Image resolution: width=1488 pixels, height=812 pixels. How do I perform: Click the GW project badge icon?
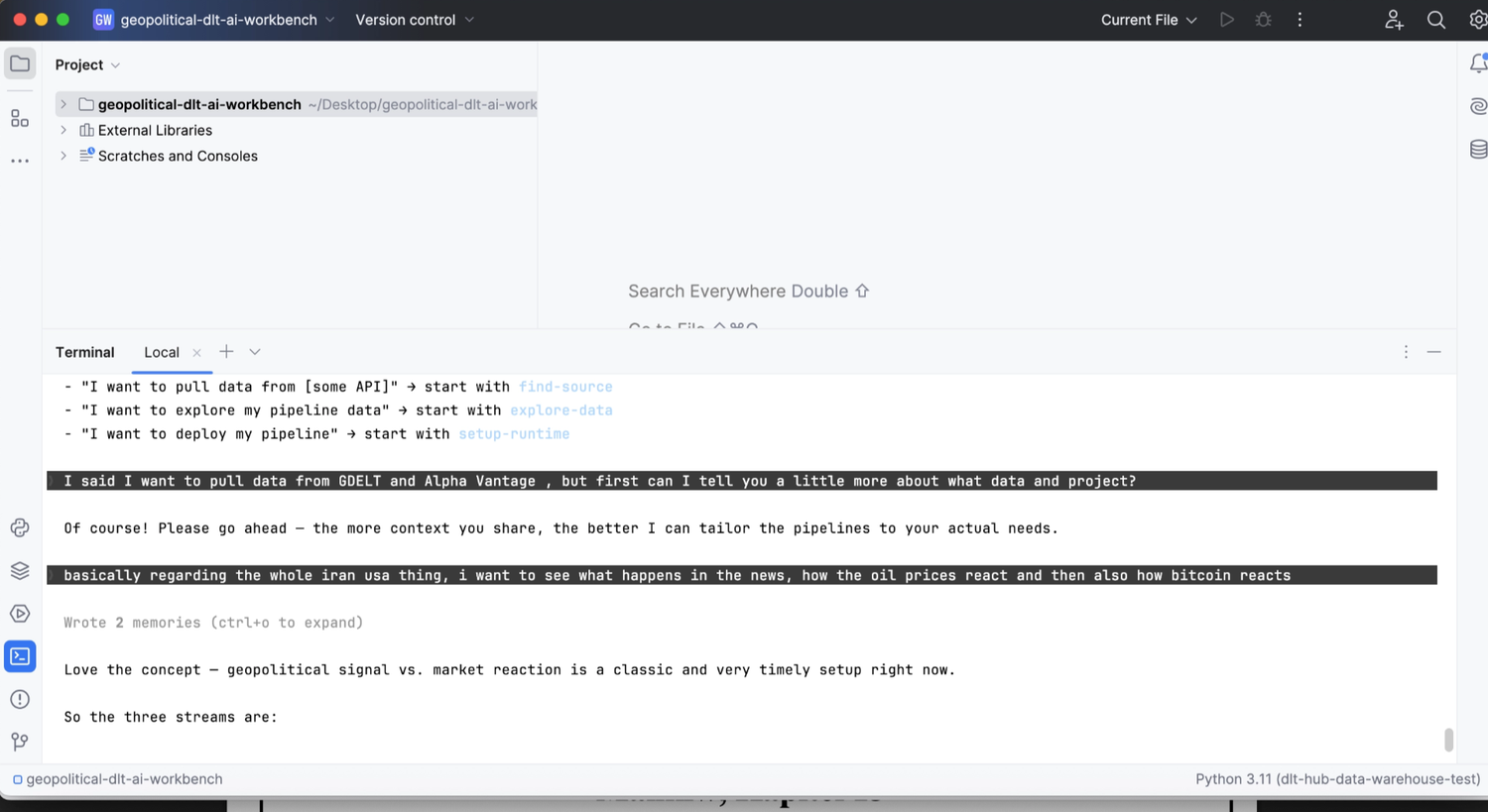[x=103, y=20]
